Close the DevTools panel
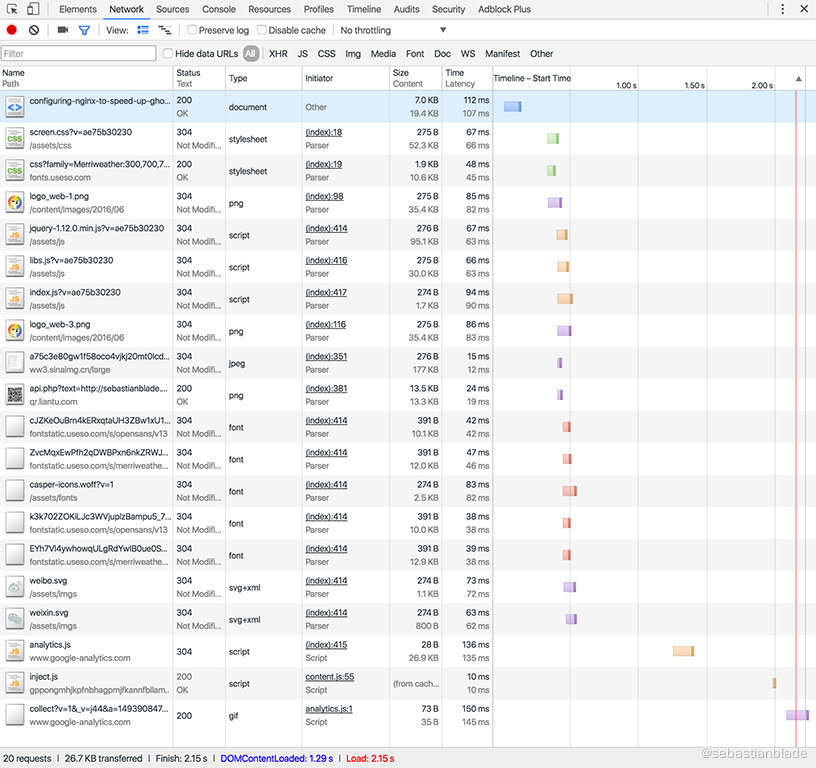Viewport: 816px width, 768px height. [804, 9]
